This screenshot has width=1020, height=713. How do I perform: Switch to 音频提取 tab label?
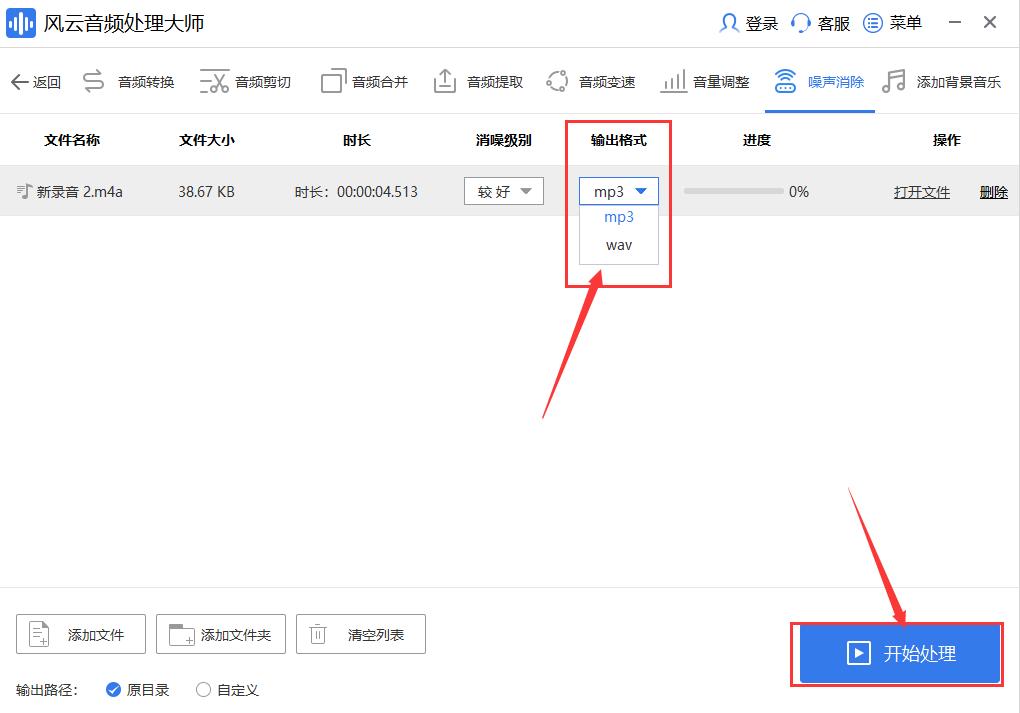[495, 82]
